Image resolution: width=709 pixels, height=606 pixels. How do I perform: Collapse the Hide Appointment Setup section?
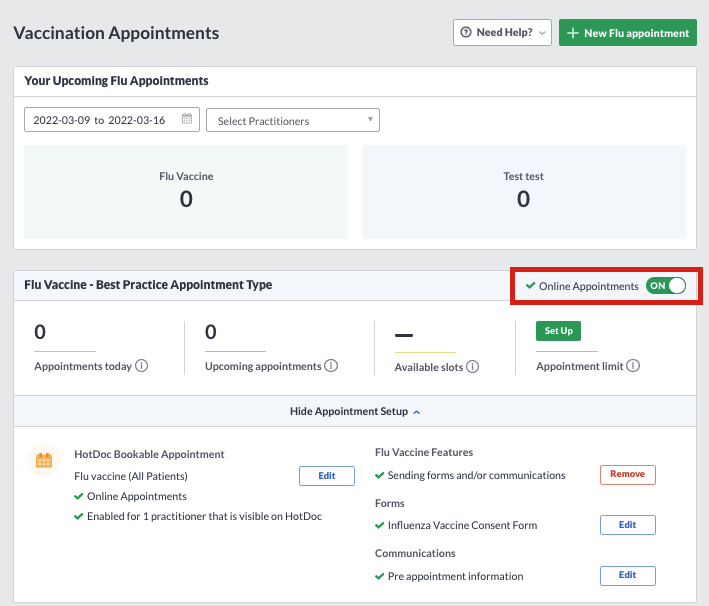[x=355, y=411]
